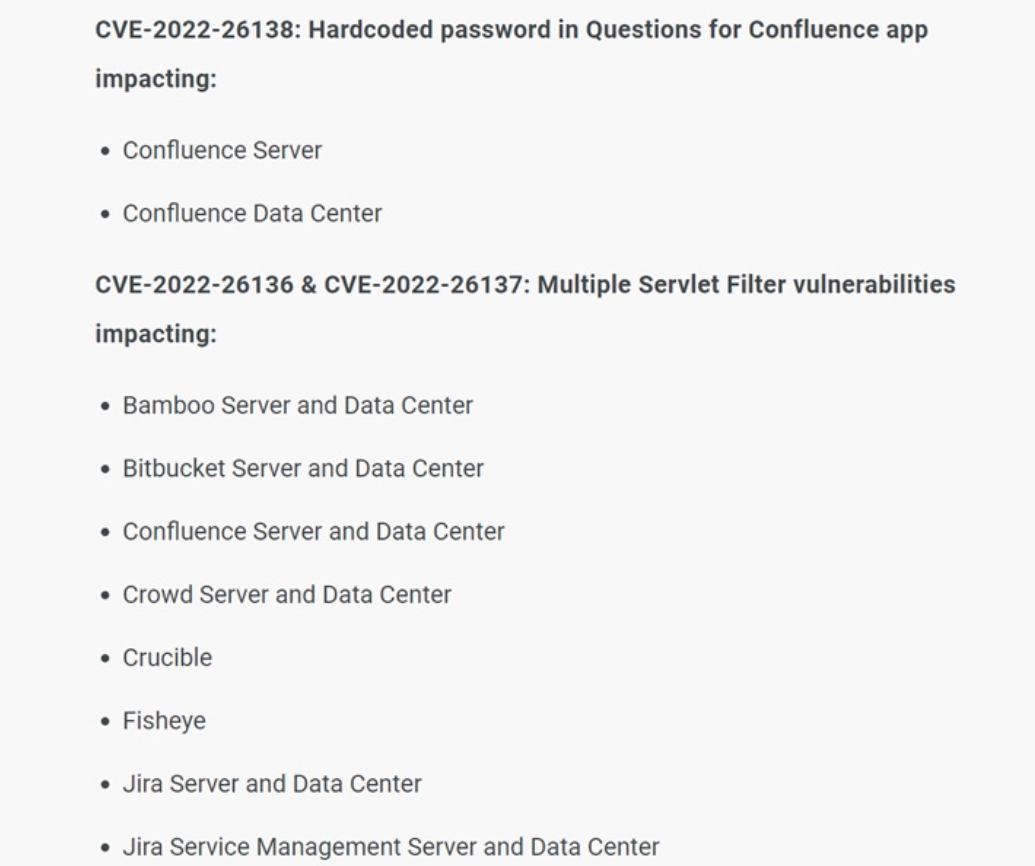Select "Bamboo Server and Data Center" item
Screen dimensions: 1035x866
(x=298, y=406)
